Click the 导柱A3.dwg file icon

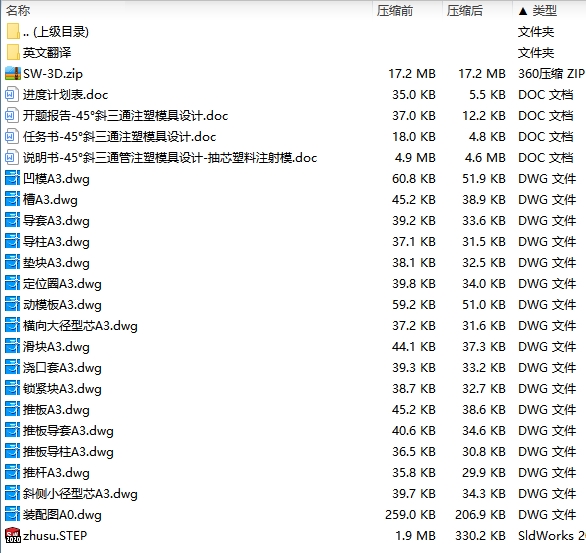[12, 241]
